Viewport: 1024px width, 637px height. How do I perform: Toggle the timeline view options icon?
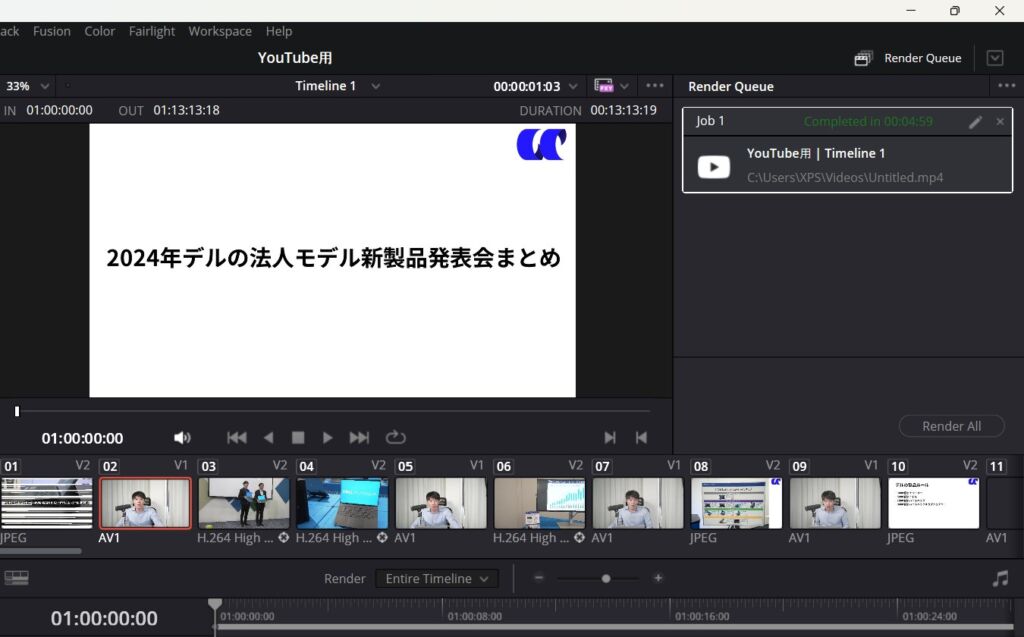pyautogui.click(x=16, y=578)
